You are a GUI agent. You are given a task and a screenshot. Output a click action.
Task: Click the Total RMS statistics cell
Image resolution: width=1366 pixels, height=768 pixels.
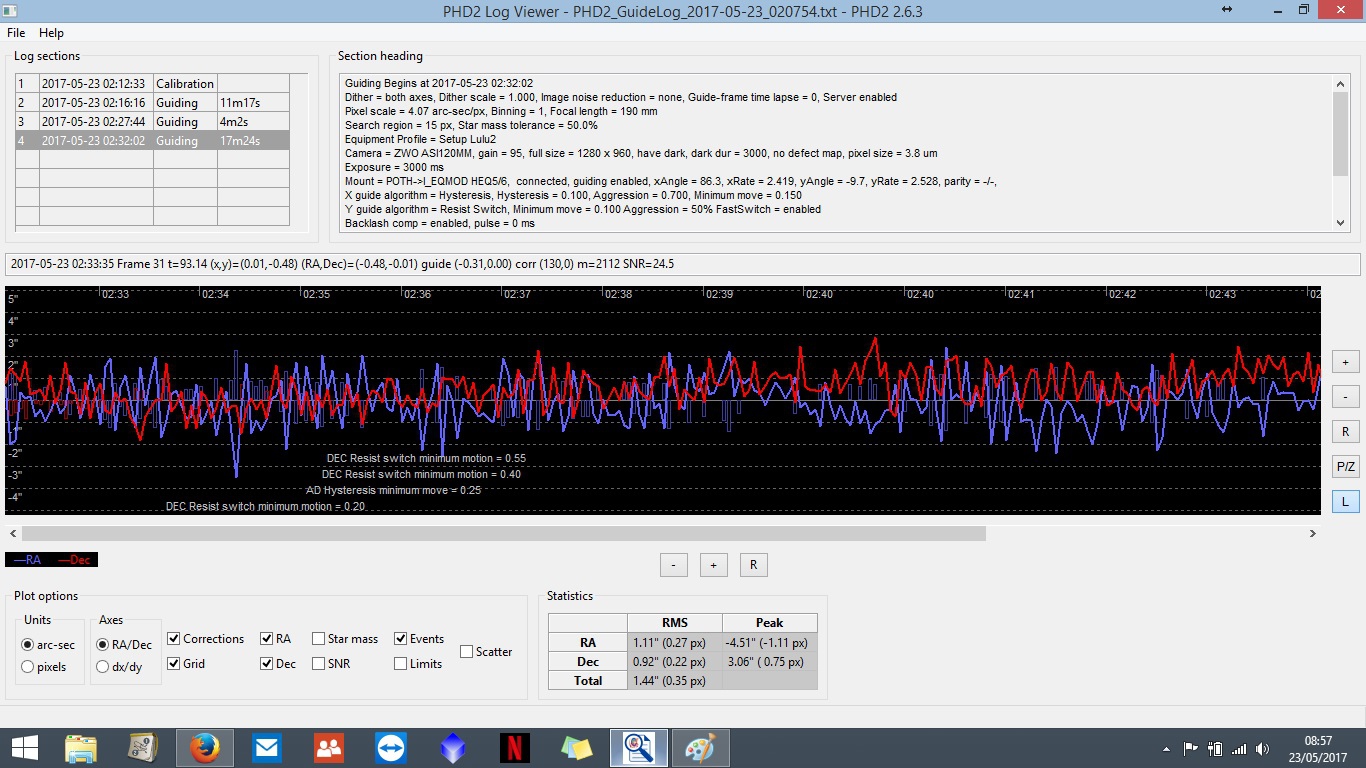tap(675, 681)
